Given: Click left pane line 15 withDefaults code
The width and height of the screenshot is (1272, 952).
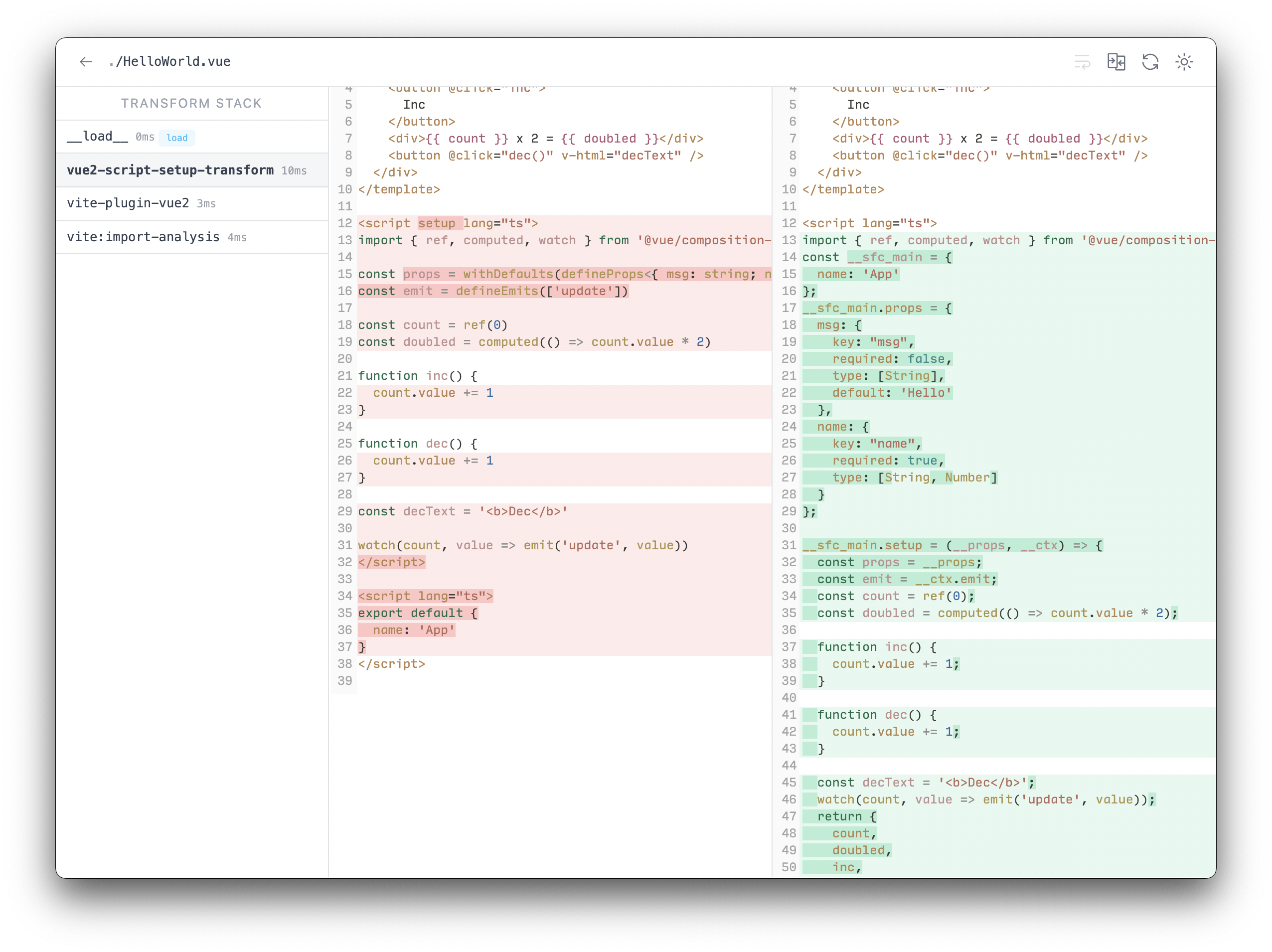Looking at the screenshot, I should pyautogui.click(x=565, y=274).
